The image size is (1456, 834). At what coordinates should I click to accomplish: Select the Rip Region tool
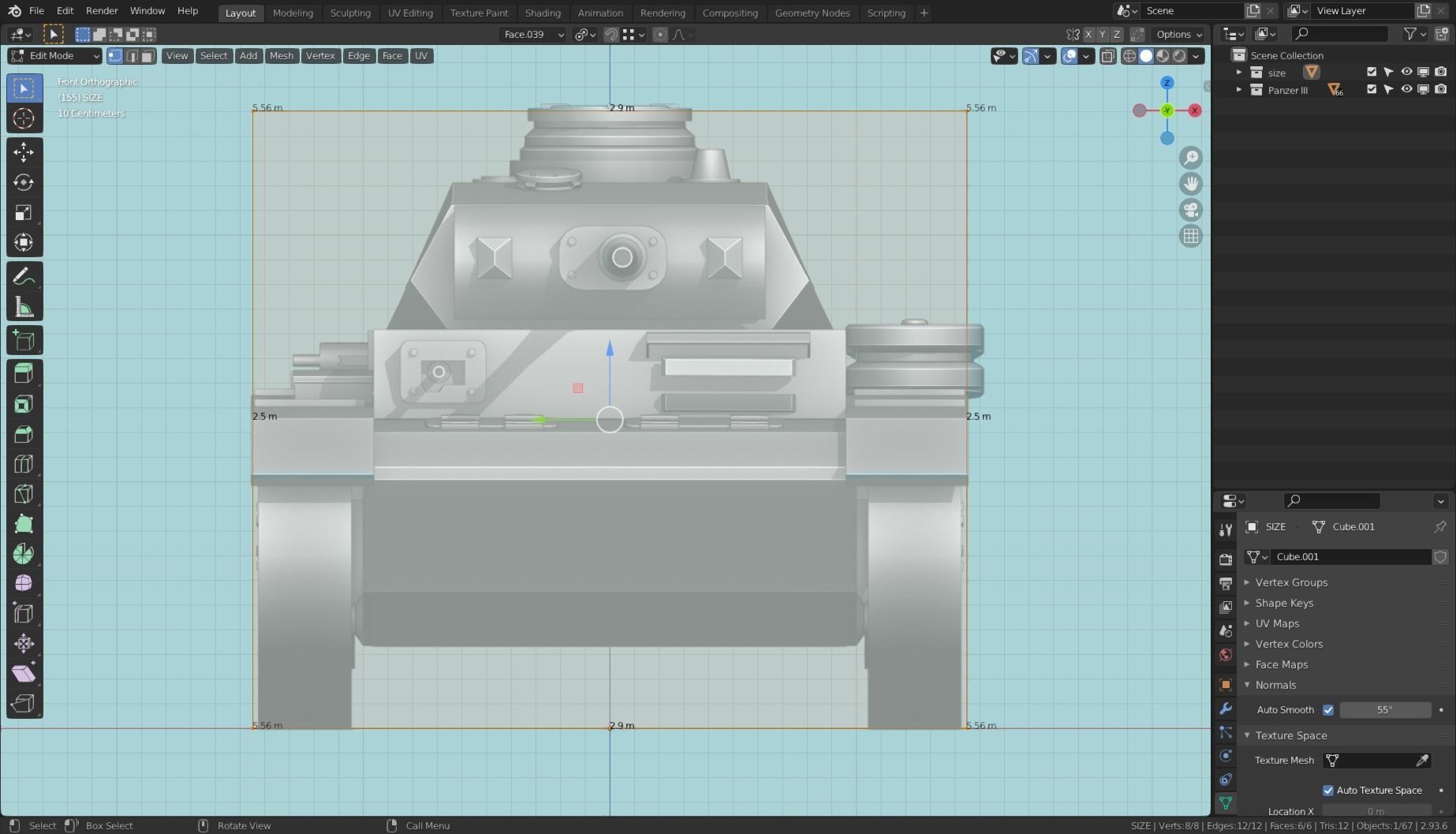coord(24,704)
